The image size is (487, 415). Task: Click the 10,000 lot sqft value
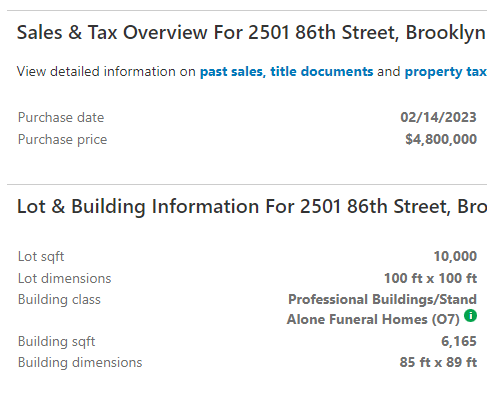455,256
